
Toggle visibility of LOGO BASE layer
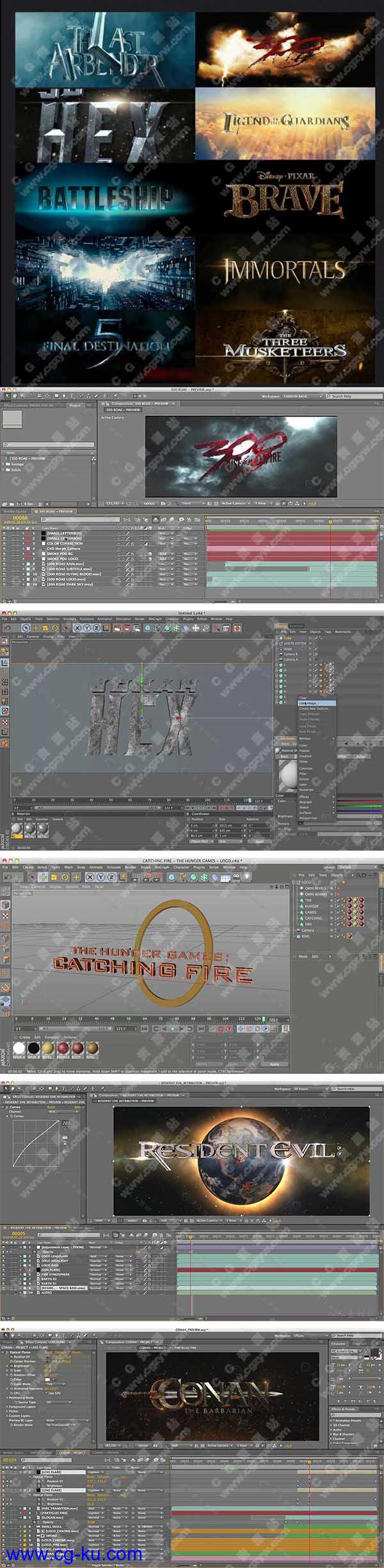[4, 1266]
